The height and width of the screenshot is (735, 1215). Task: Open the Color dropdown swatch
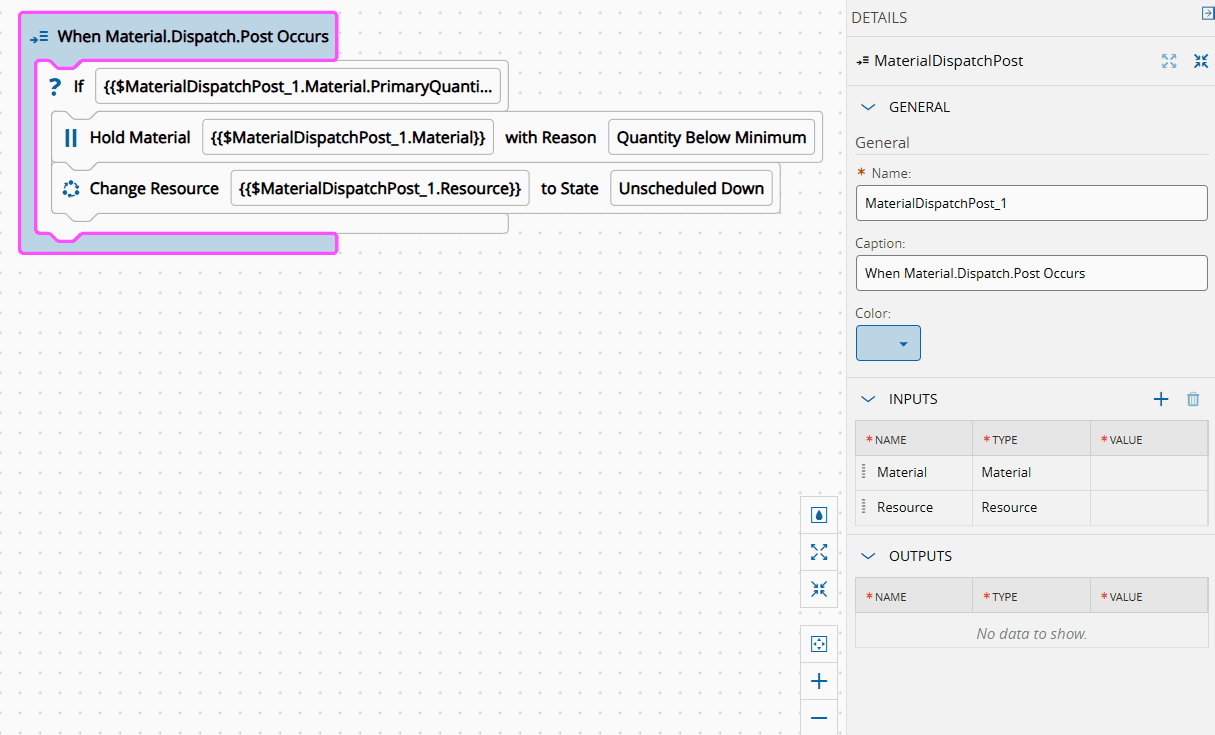pos(888,343)
